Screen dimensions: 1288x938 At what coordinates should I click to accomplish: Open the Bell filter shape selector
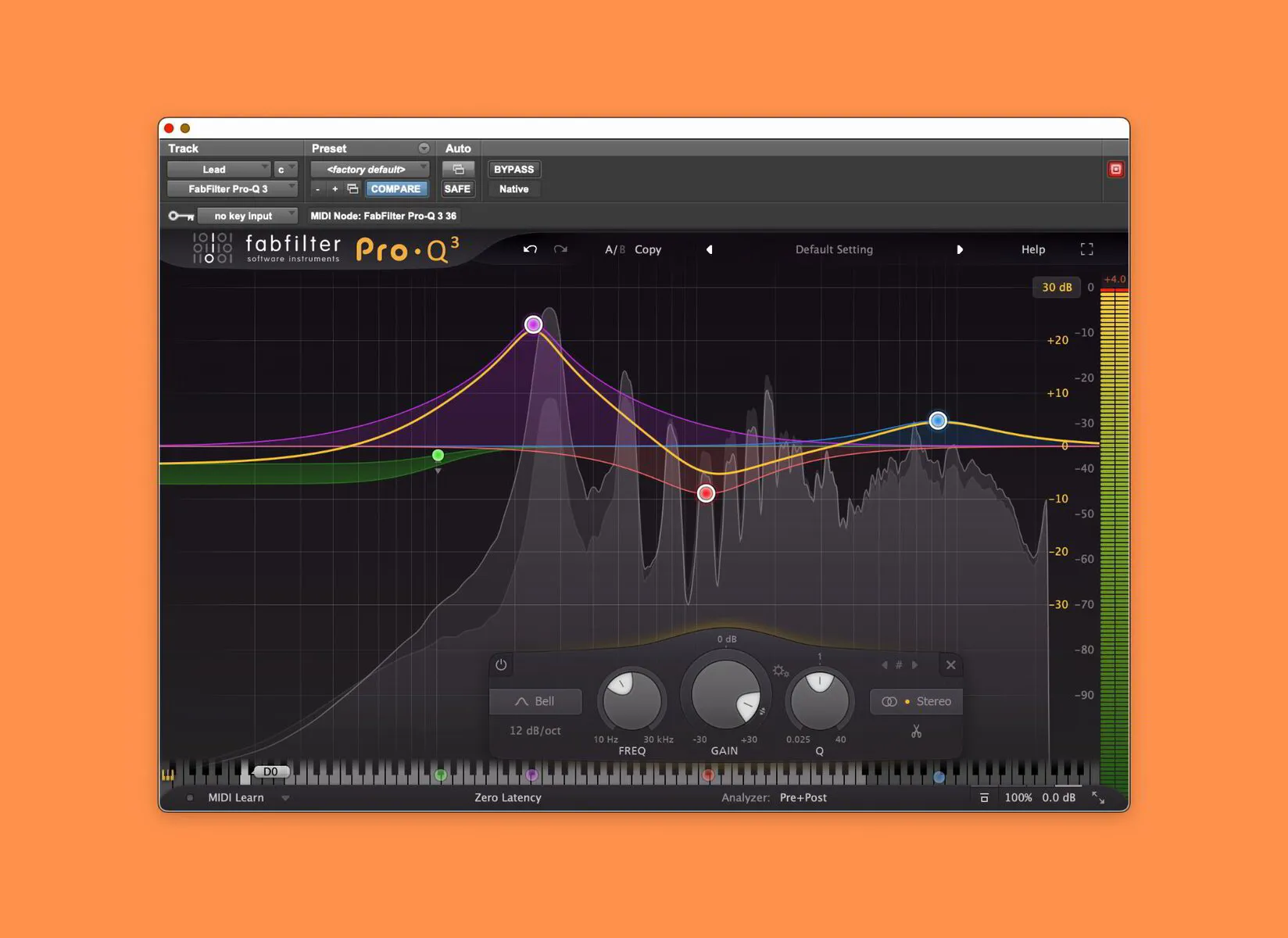pos(535,701)
